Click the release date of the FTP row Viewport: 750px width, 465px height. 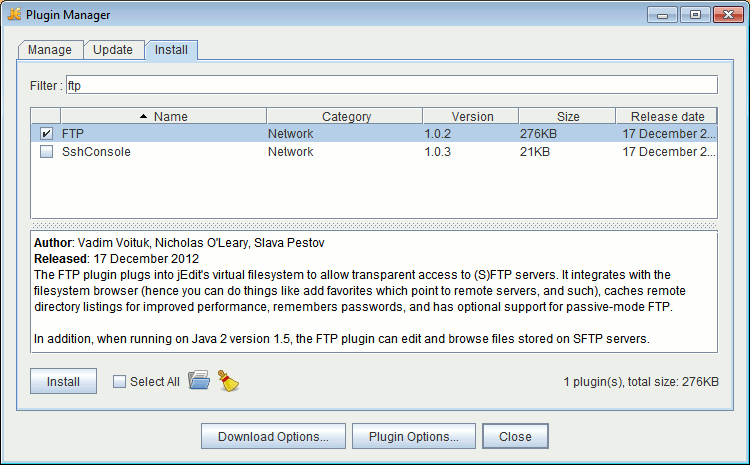(x=669, y=133)
